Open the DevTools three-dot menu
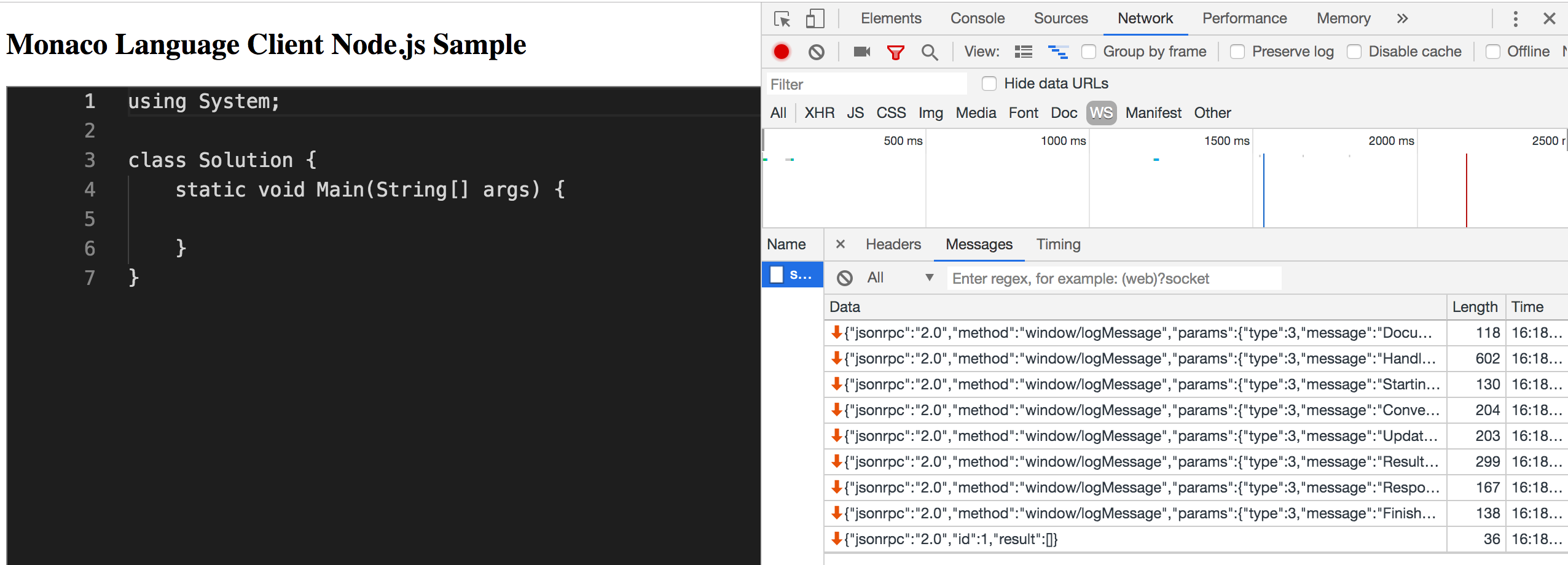This screenshot has height=565, width=1568. 1516,19
